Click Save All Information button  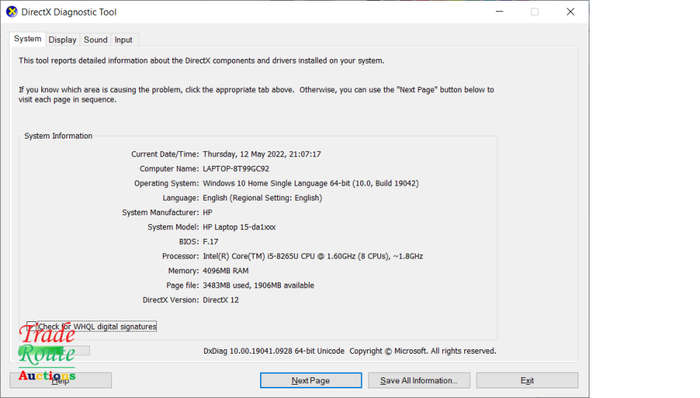click(x=419, y=381)
